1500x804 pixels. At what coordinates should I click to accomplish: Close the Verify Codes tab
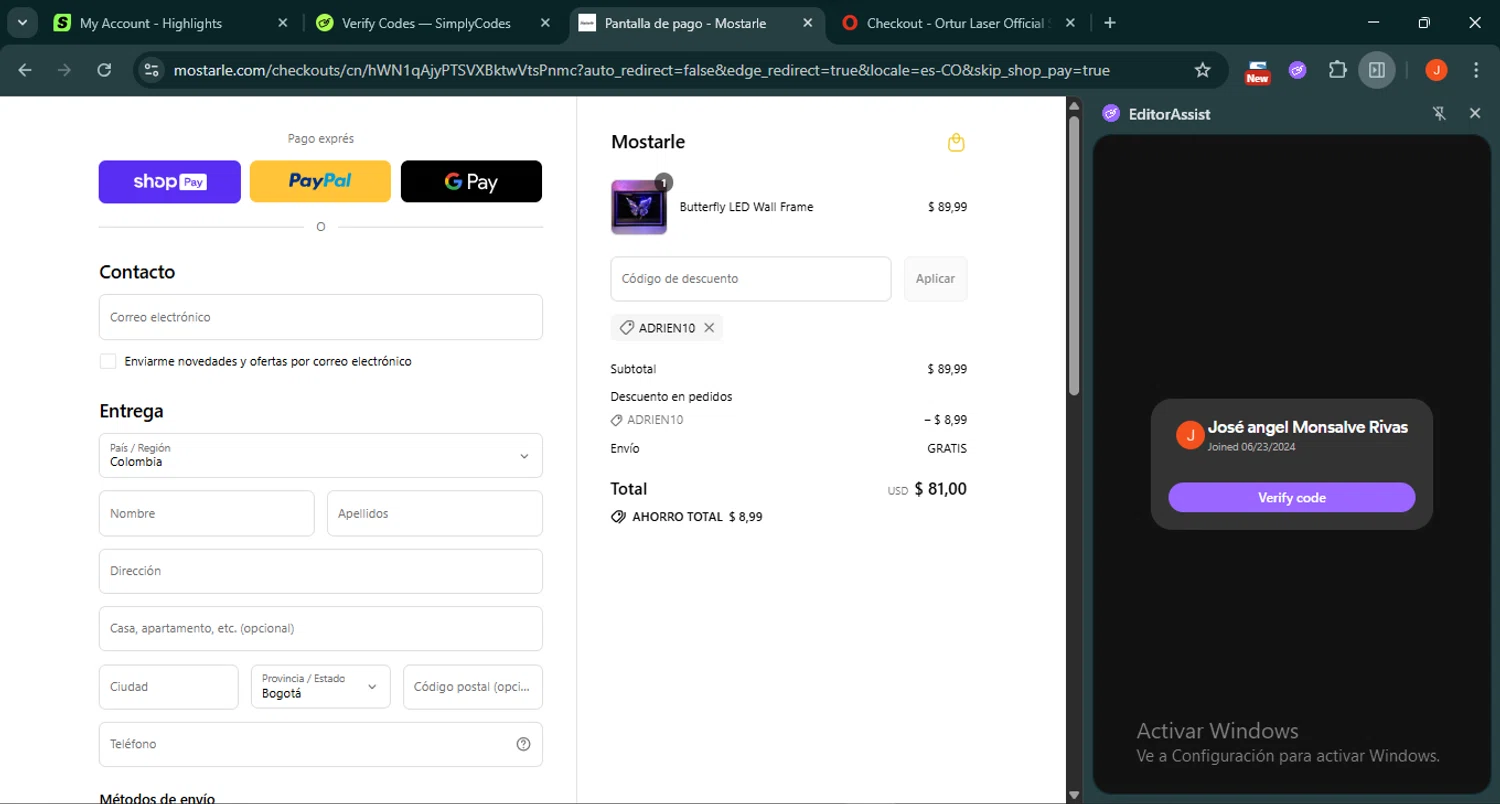544,23
